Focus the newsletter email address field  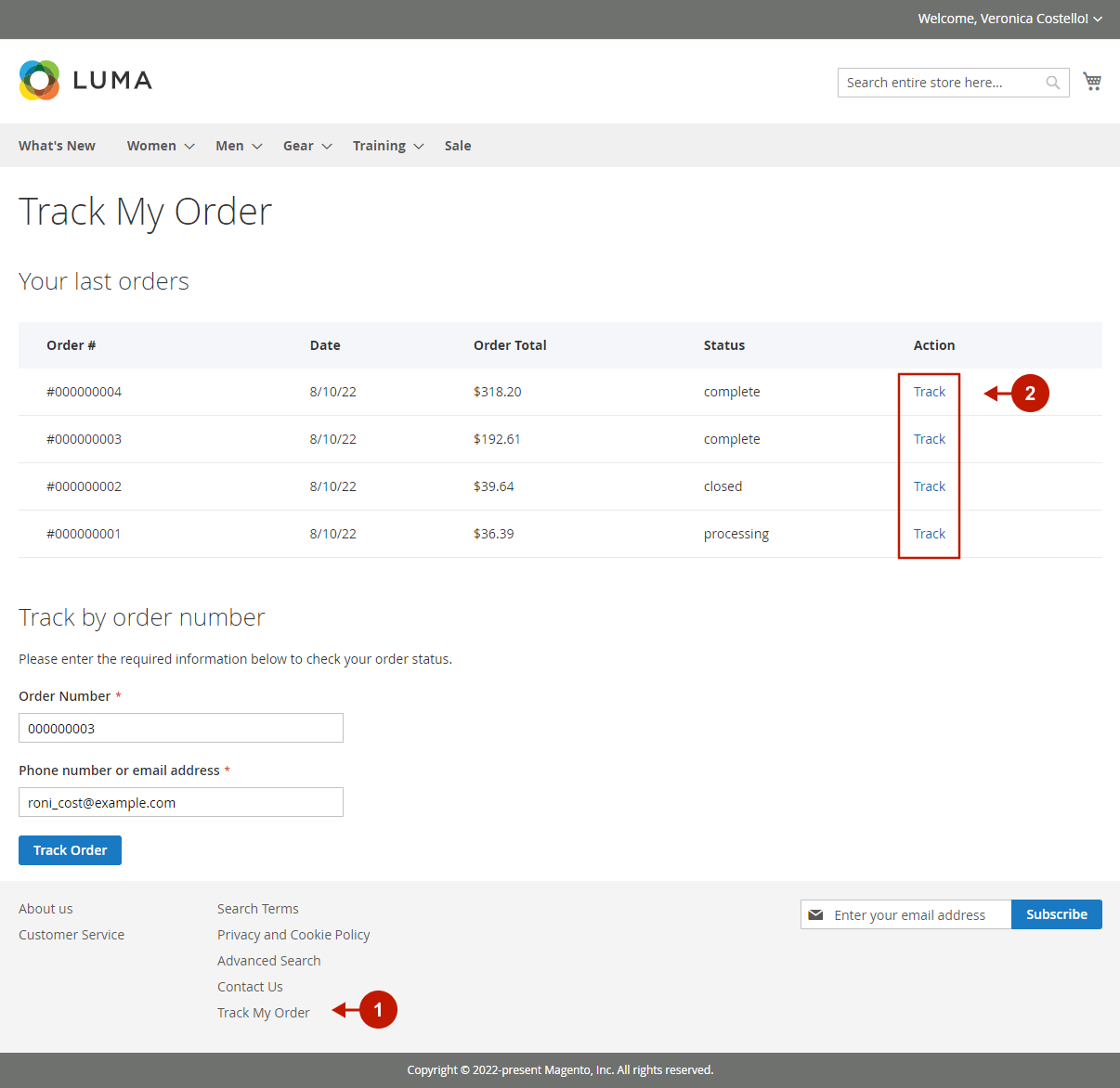point(918,915)
